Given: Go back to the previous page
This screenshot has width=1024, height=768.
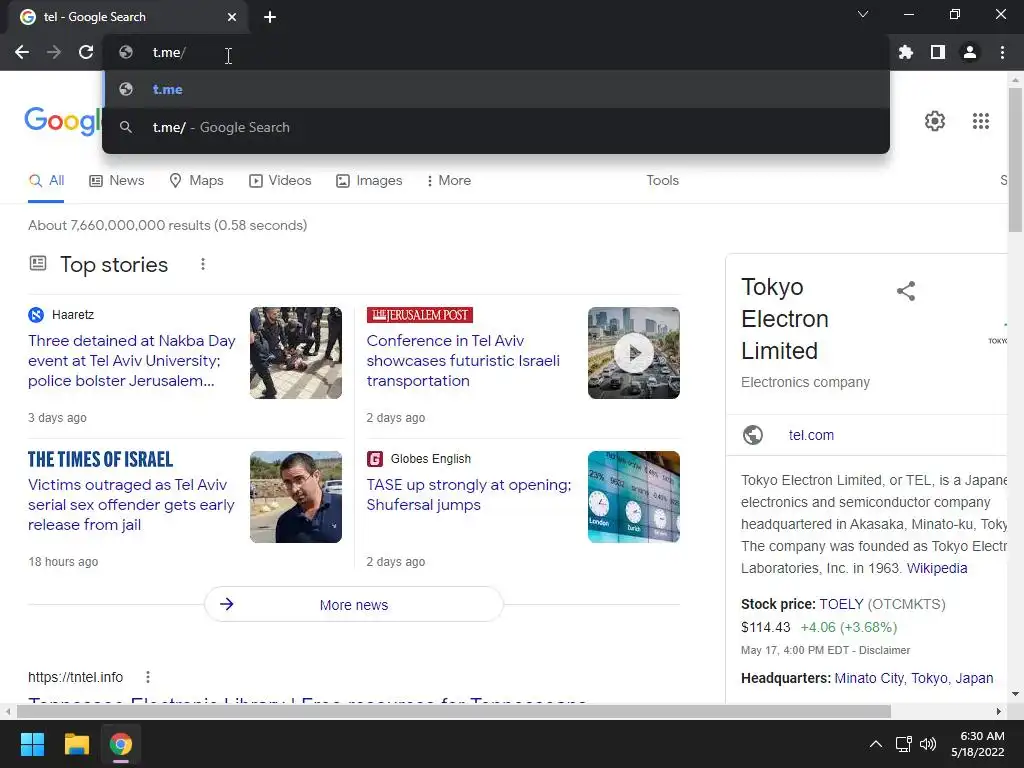Looking at the screenshot, I should coord(22,52).
